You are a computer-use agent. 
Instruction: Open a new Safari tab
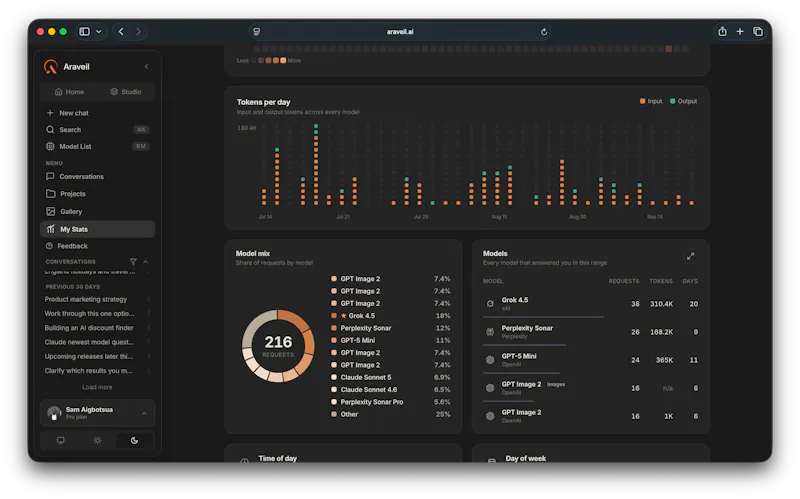pyautogui.click(x=740, y=32)
